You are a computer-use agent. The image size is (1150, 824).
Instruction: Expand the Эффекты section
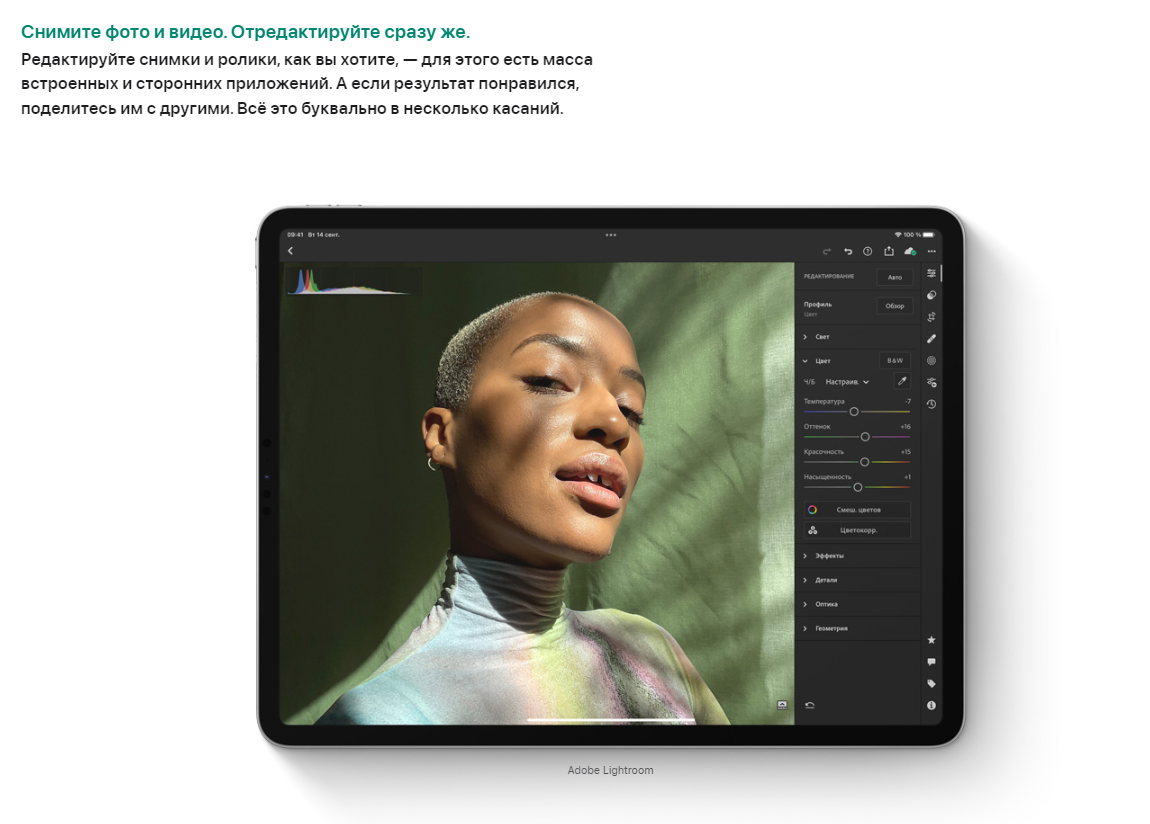[828, 556]
